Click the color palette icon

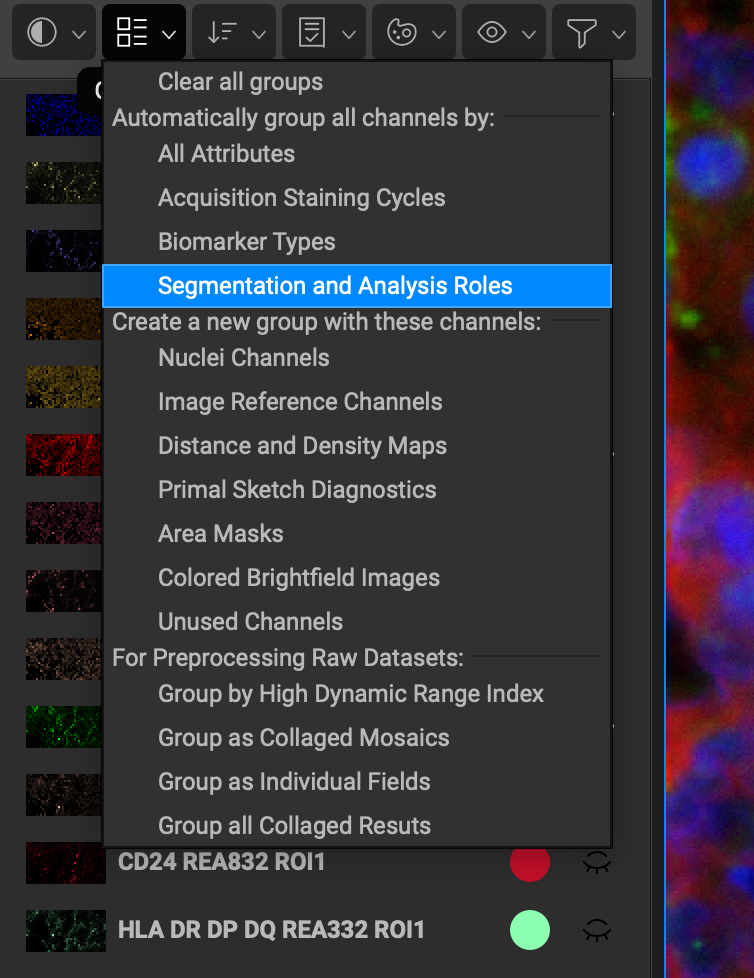[402, 32]
